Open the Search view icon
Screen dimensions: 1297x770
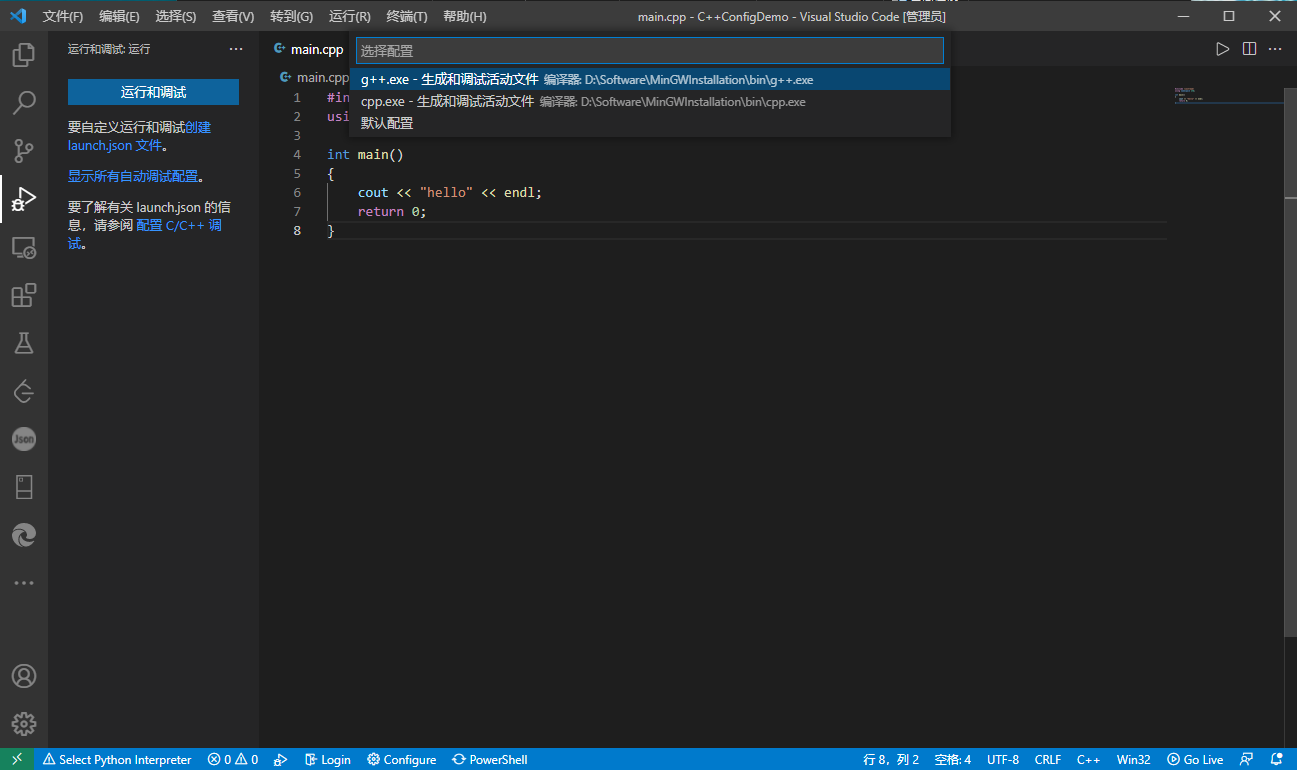coord(24,102)
